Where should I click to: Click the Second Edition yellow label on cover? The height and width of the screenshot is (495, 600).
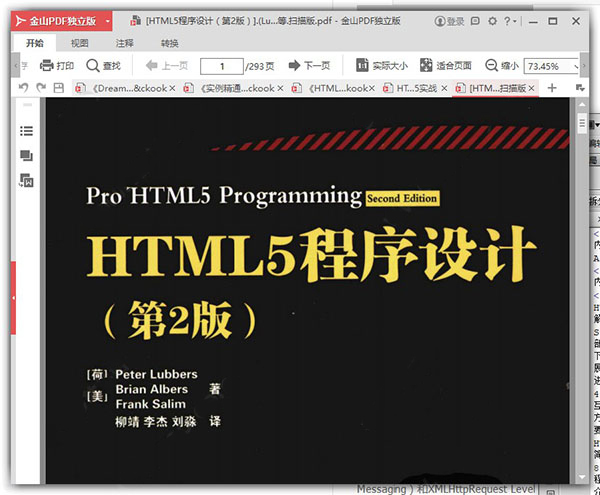pyautogui.click(x=402, y=199)
